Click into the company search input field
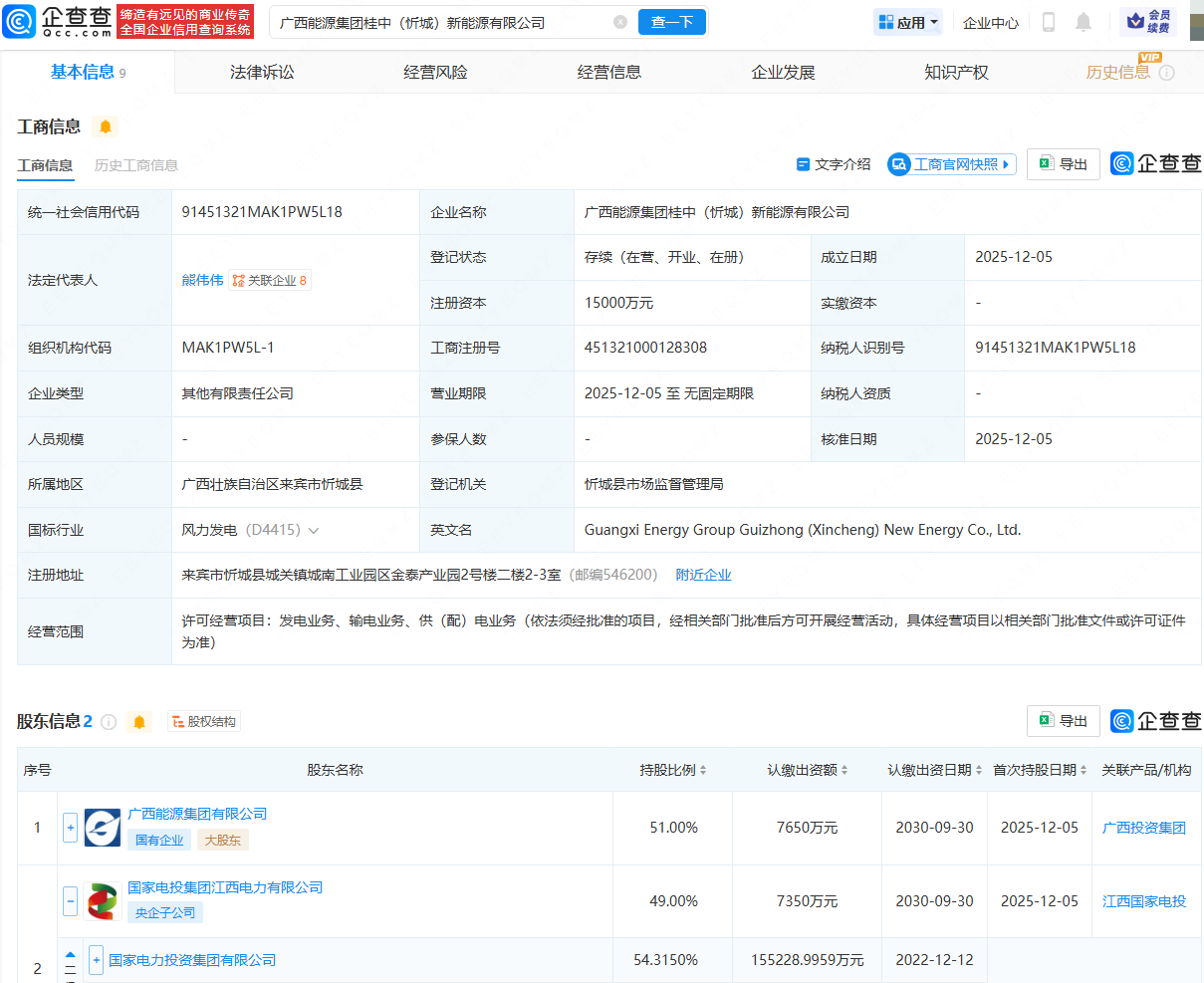Screen dimensions: 1204x983 pyautogui.click(x=438, y=22)
